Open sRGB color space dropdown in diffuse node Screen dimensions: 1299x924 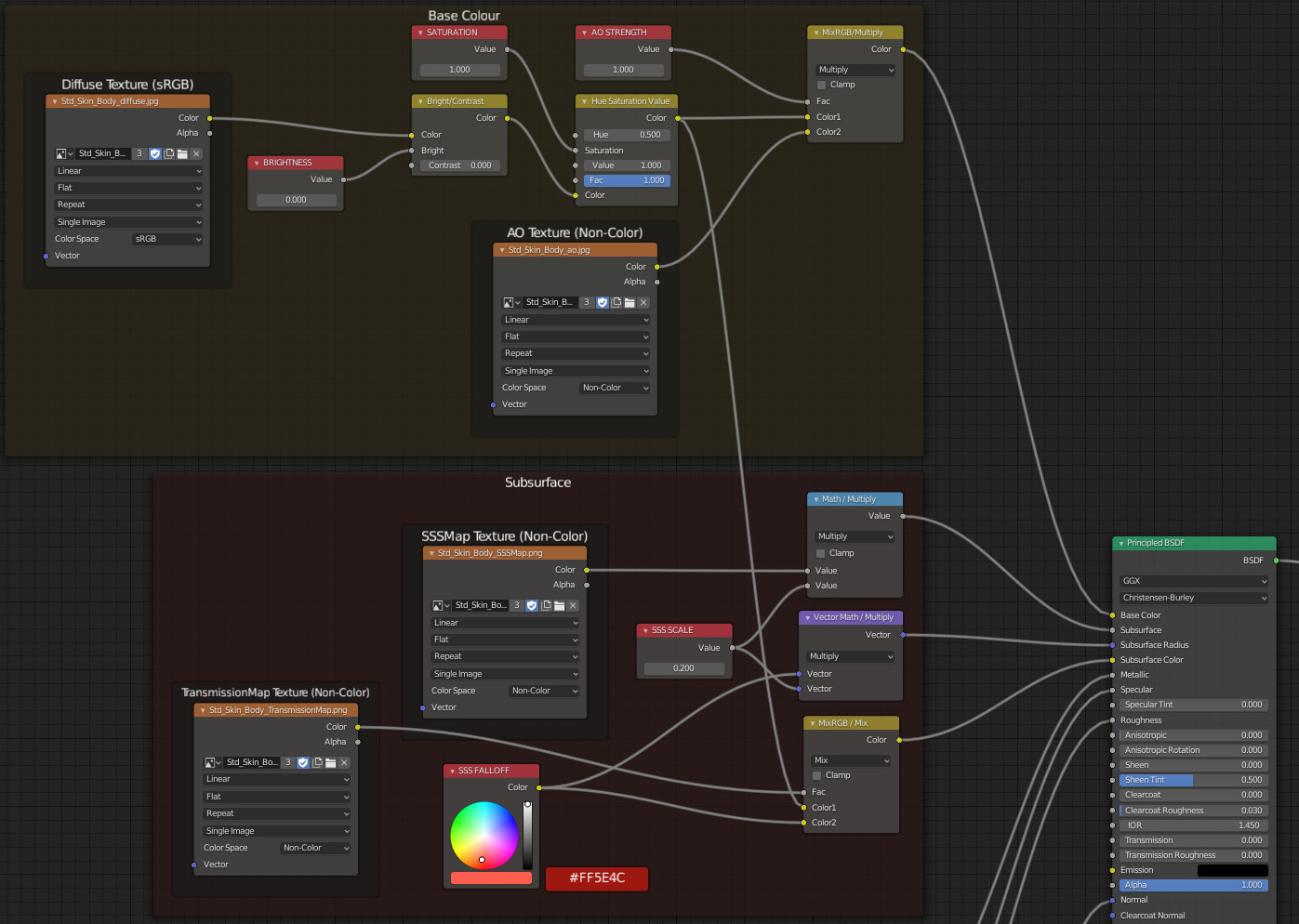167,239
